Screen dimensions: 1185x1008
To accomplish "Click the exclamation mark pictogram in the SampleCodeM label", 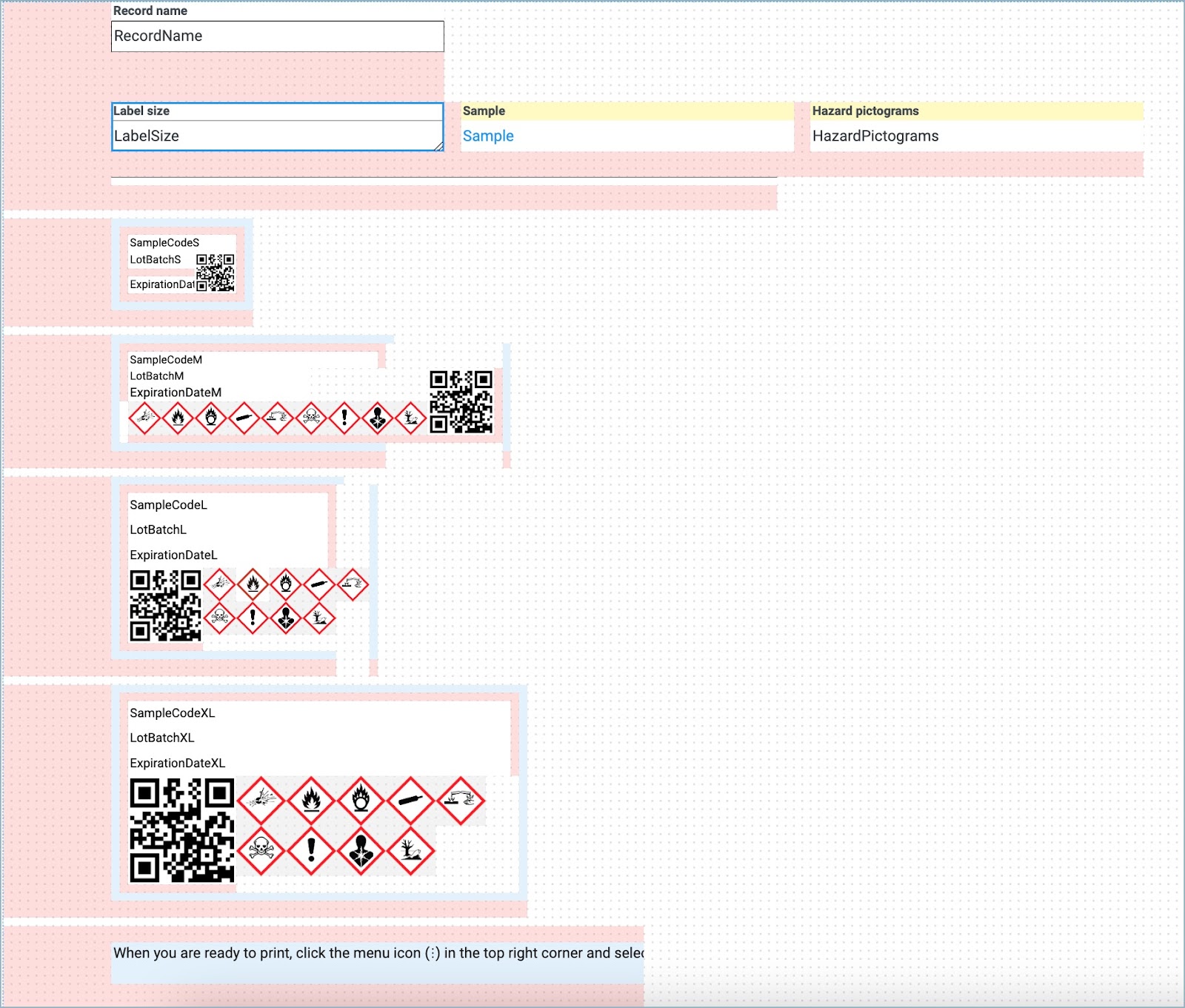I will pyautogui.click(x=344, y=418).
